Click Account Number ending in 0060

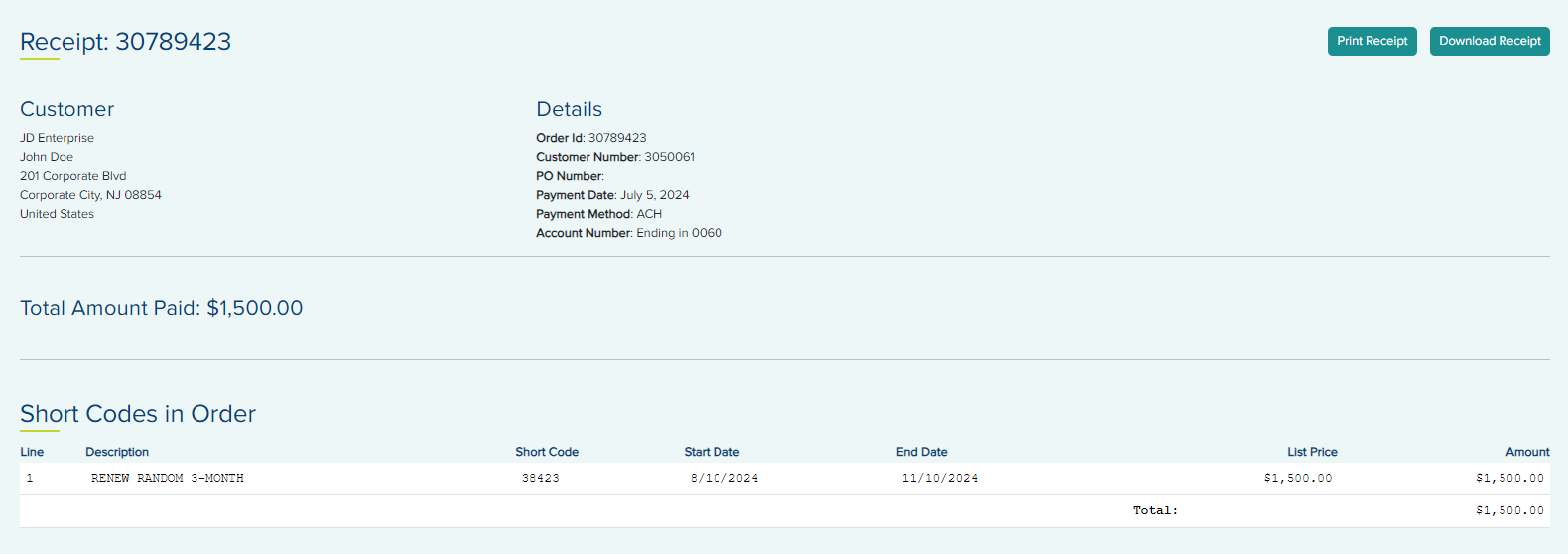tap(679, 233)
